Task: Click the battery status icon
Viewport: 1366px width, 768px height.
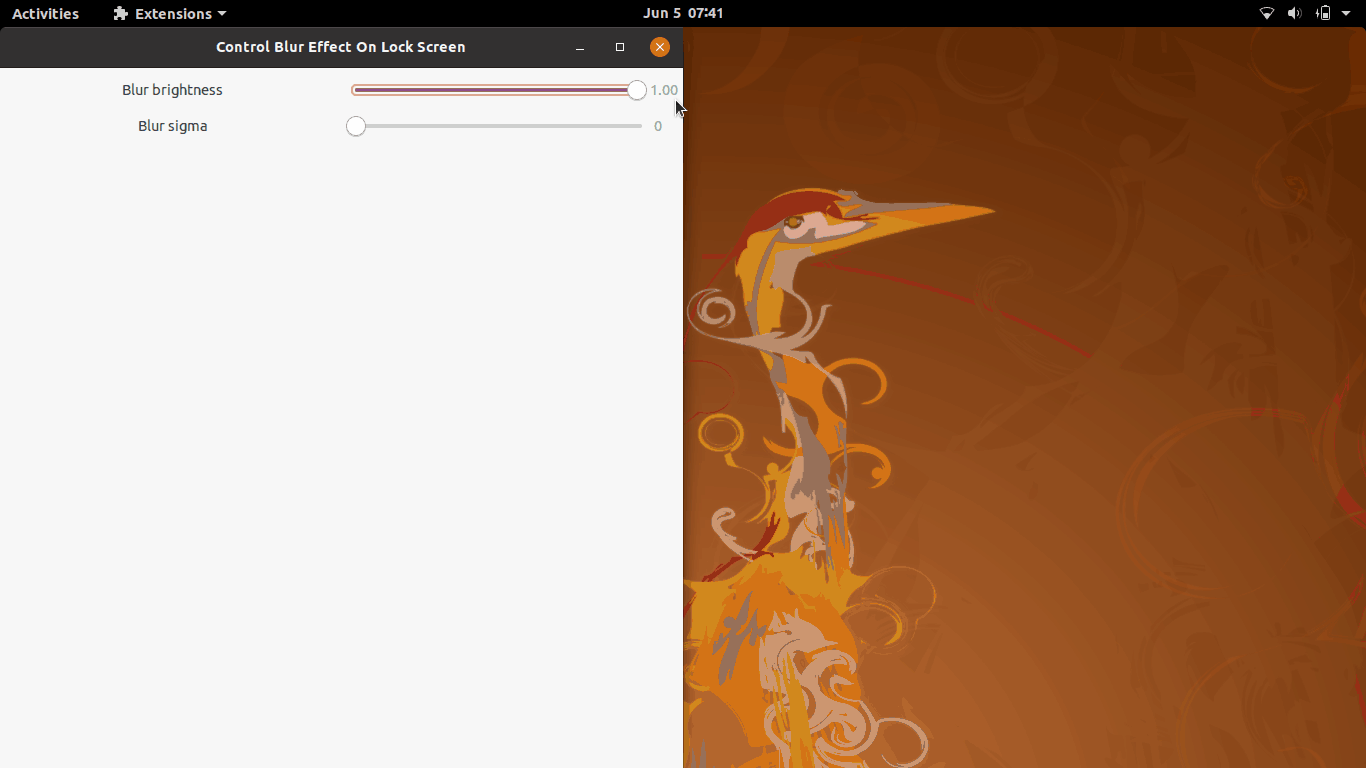Action: point(1323,14)
